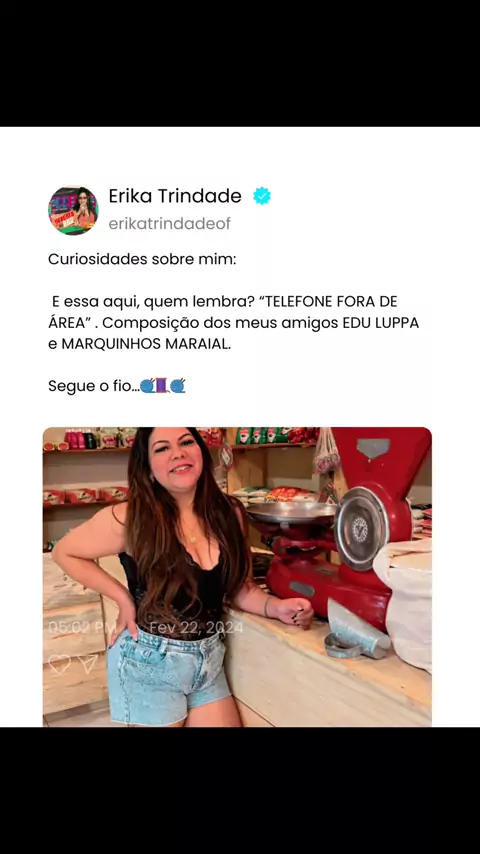Viewport: 480px width, 854px height.
Task: Open the photo of the smiling woman
Action: (x=237, y=577)
